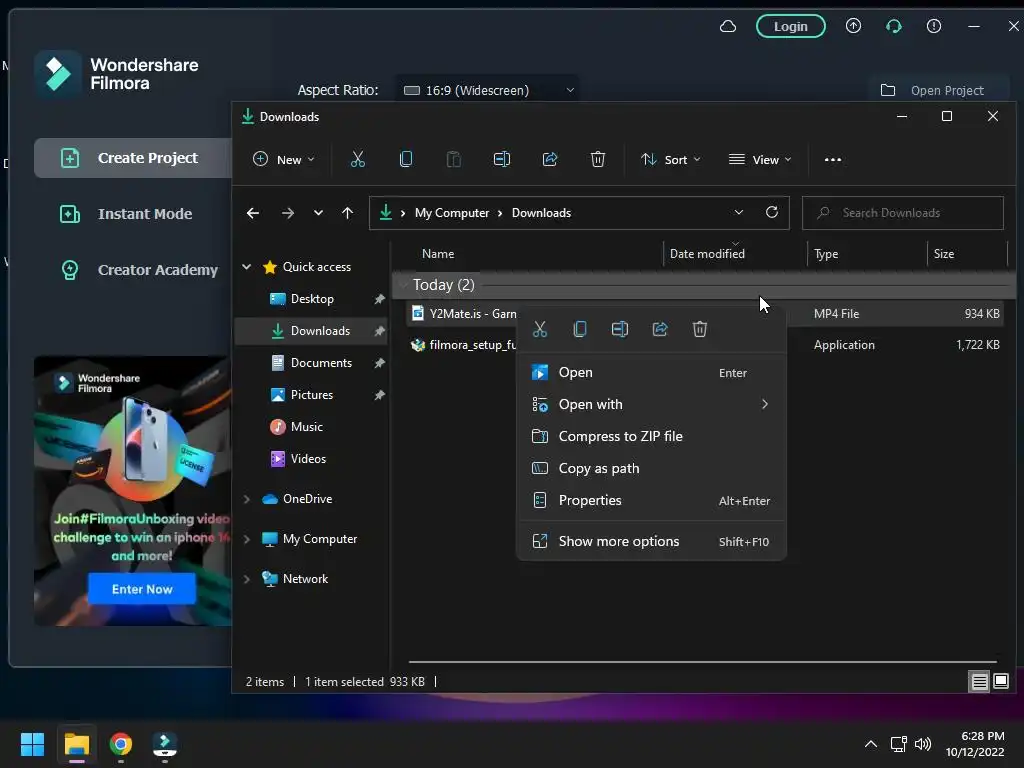Click the Delete icon in context menu

(699, 329)
